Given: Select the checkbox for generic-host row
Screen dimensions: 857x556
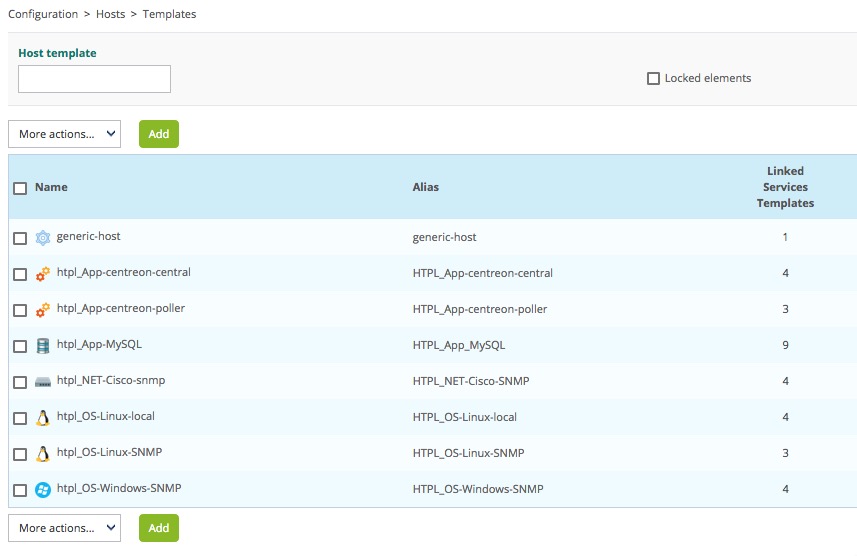Looking at the screenshot, I should (20, 239).
